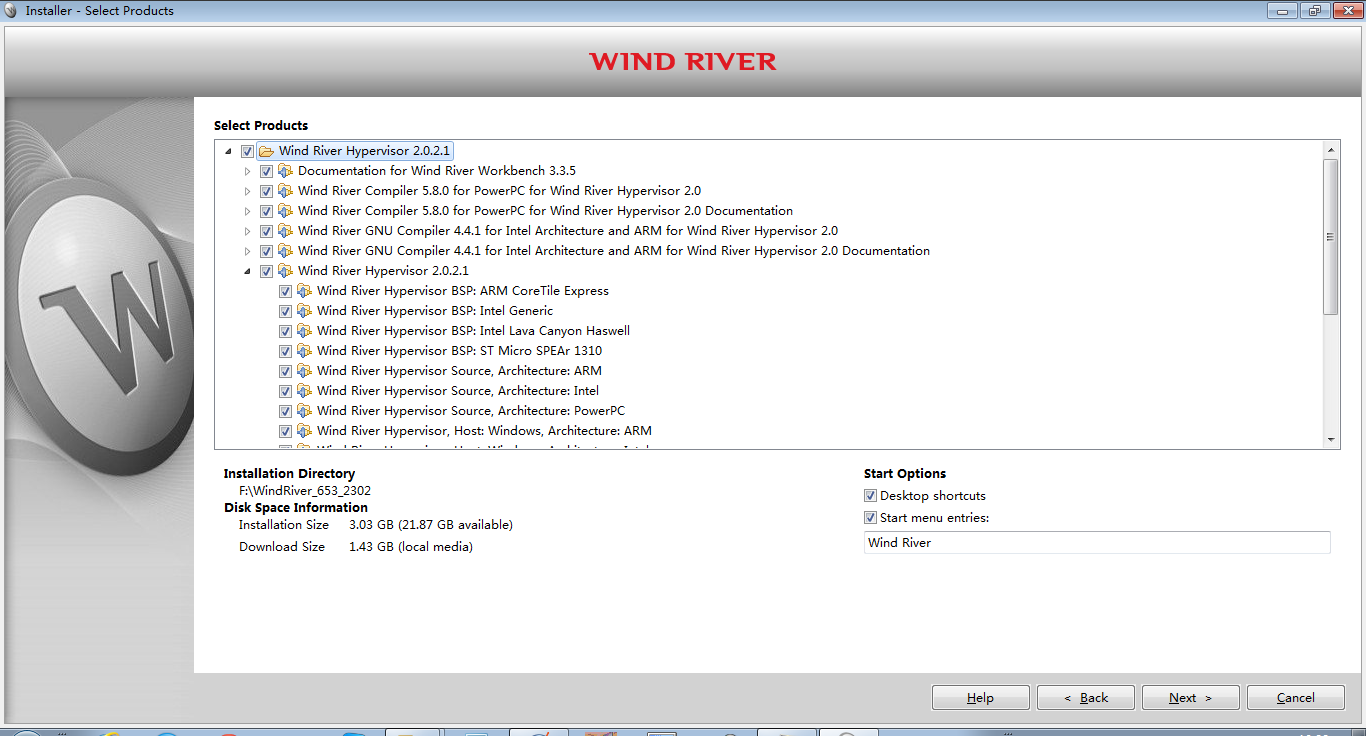Click package icon beside Compiler 5.8.0 for PowerPC Hypervisor 2.0

pos(285,191)
